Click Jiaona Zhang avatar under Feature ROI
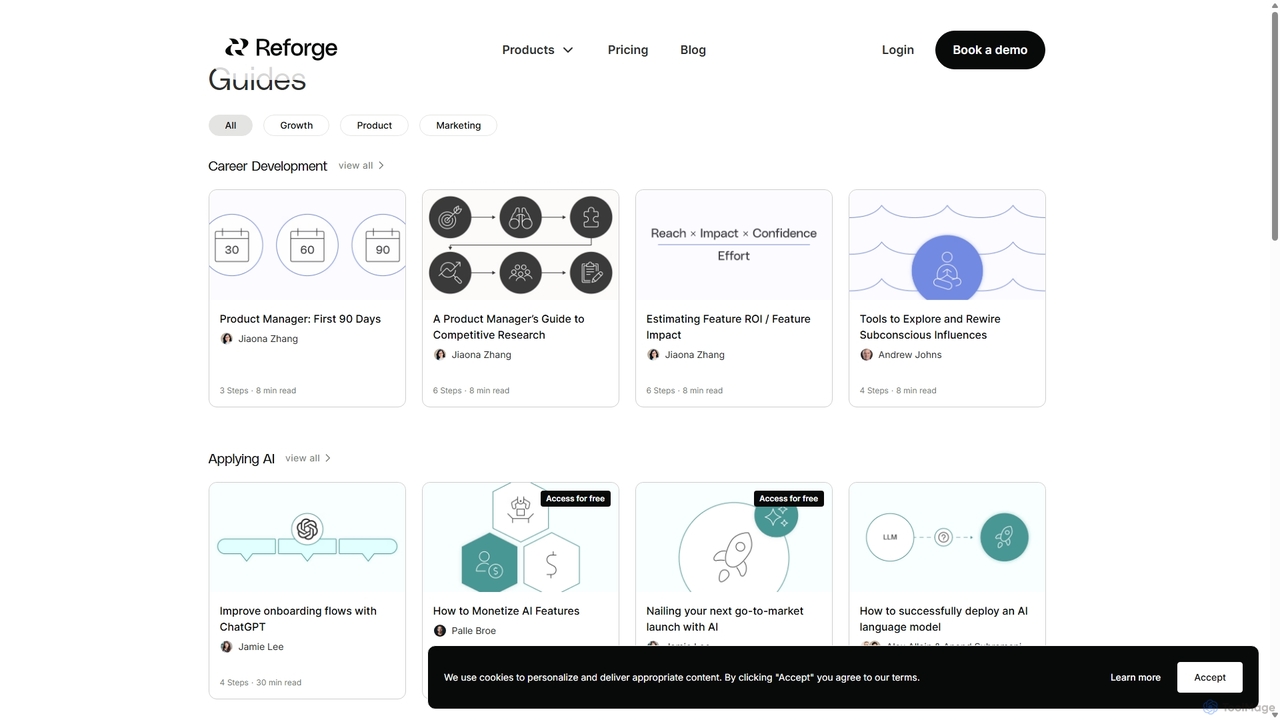Image resolution: width=1280 pixels, height=720 pixels. pos(653,355)
